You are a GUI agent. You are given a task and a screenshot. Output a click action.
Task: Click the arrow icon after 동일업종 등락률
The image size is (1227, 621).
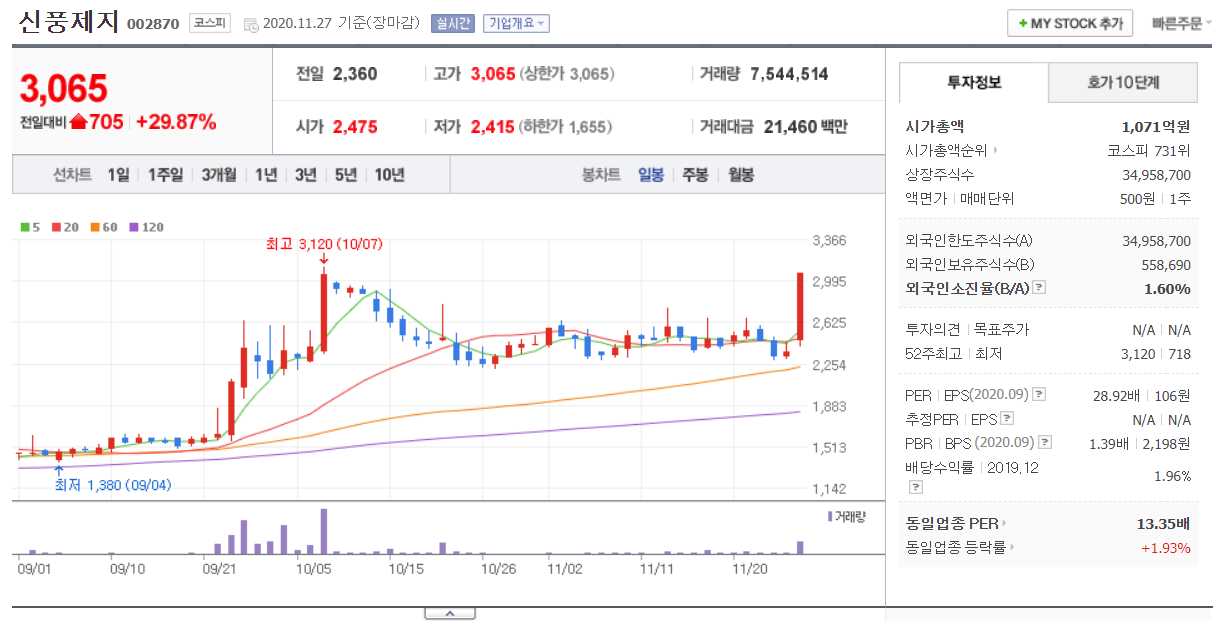[x=1012, y=547]
